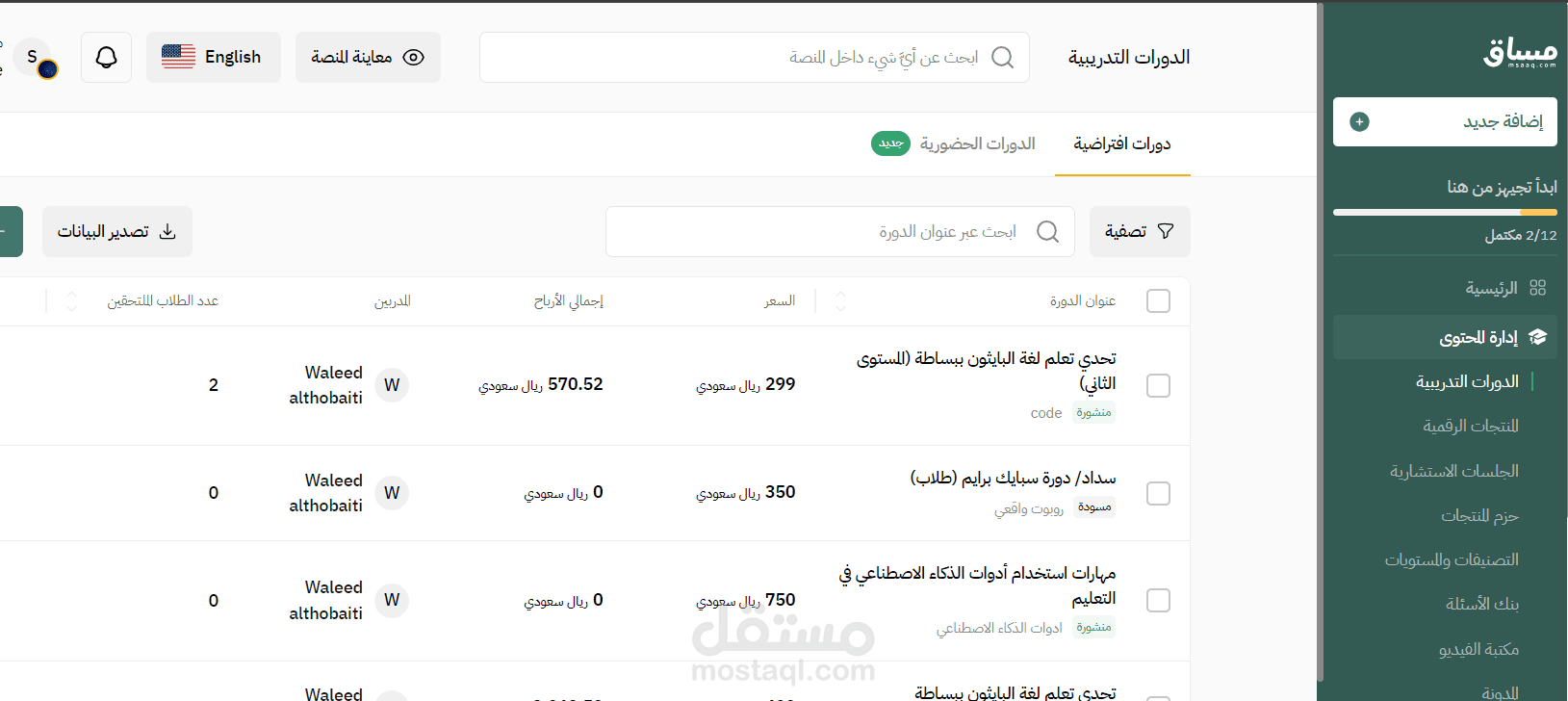1568x701 pixels.
Task: Click the إجمالي الأرباح column header
Action: [569, 301]
